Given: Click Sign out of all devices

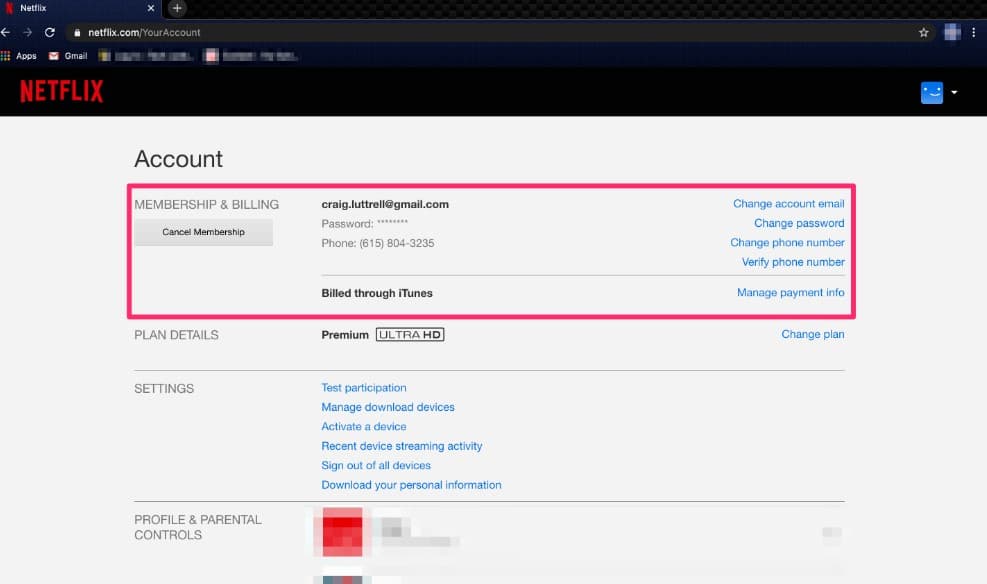Looking at the screenshot, I should point(376,466).
